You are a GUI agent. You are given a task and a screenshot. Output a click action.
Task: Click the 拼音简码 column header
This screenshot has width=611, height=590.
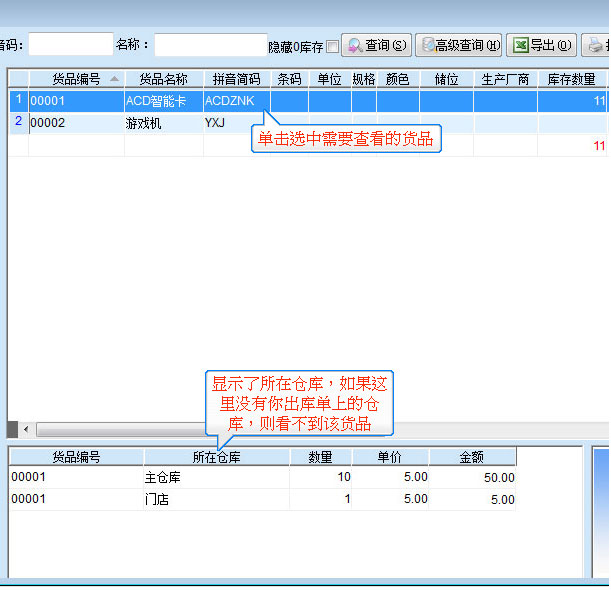pos(236,78)
